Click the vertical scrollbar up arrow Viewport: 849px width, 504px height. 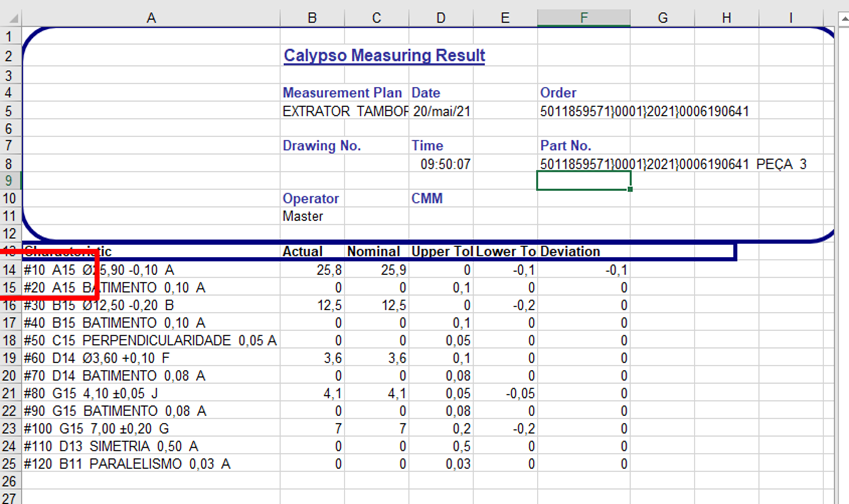(844, 18)
